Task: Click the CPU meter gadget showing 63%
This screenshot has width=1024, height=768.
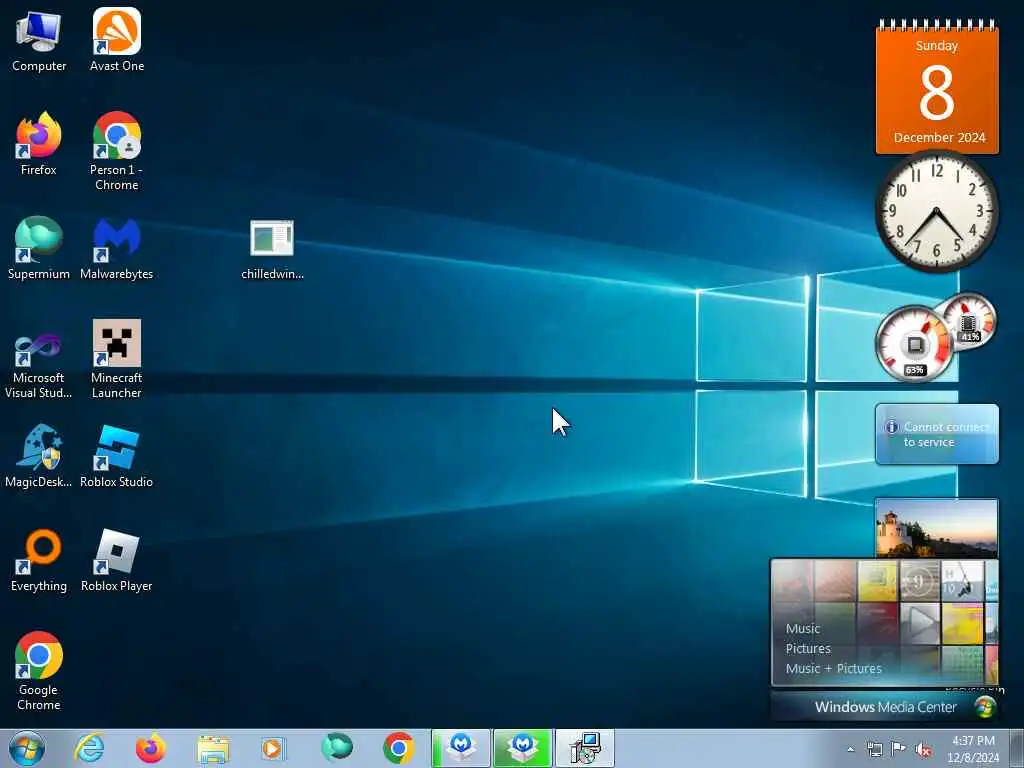Action: (x=914, y=344)
